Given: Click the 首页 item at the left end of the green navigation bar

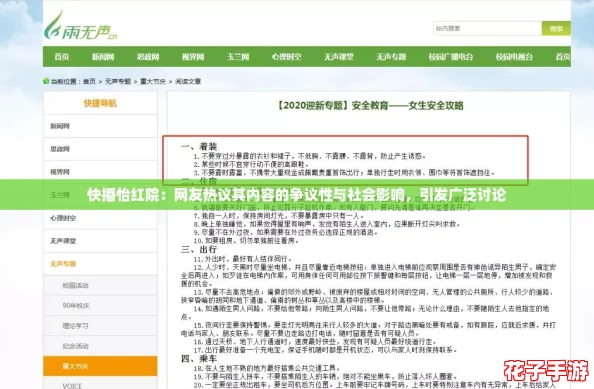Looking at the screenshot, I should (x=62, y=57).
